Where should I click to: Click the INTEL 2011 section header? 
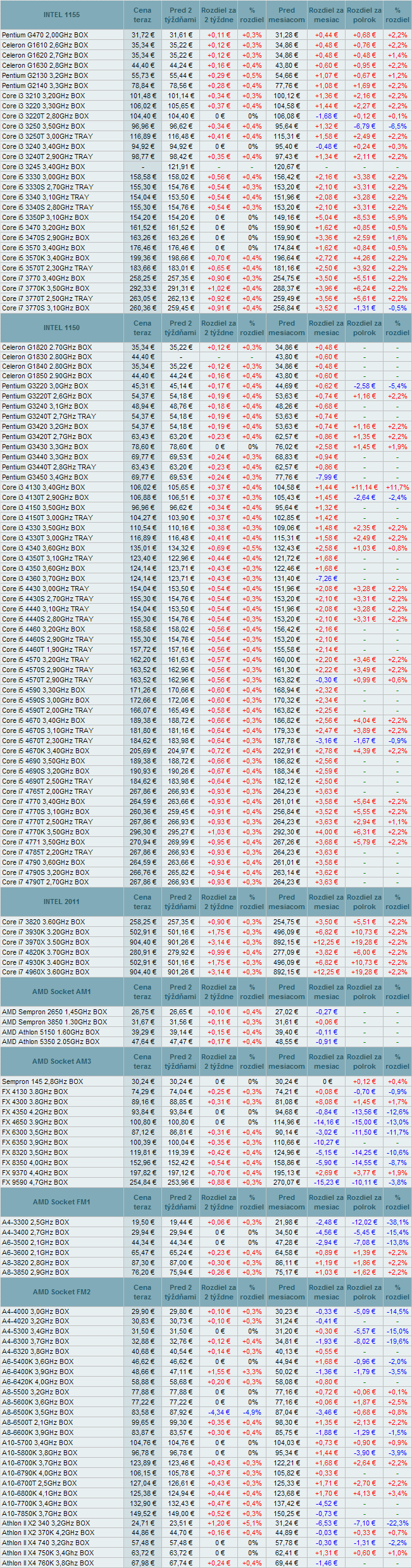(62, 902)
